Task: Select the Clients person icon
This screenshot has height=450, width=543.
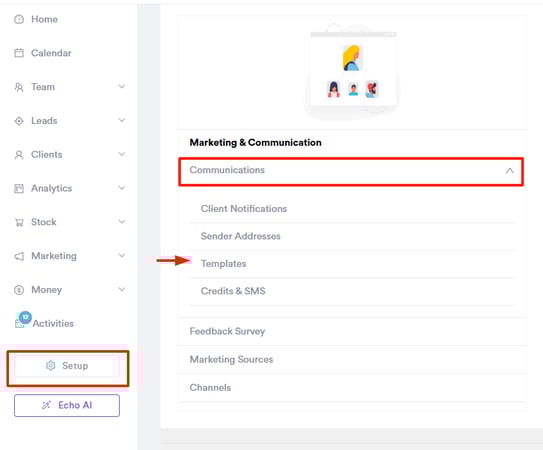Action: click(x=19, y=155)
